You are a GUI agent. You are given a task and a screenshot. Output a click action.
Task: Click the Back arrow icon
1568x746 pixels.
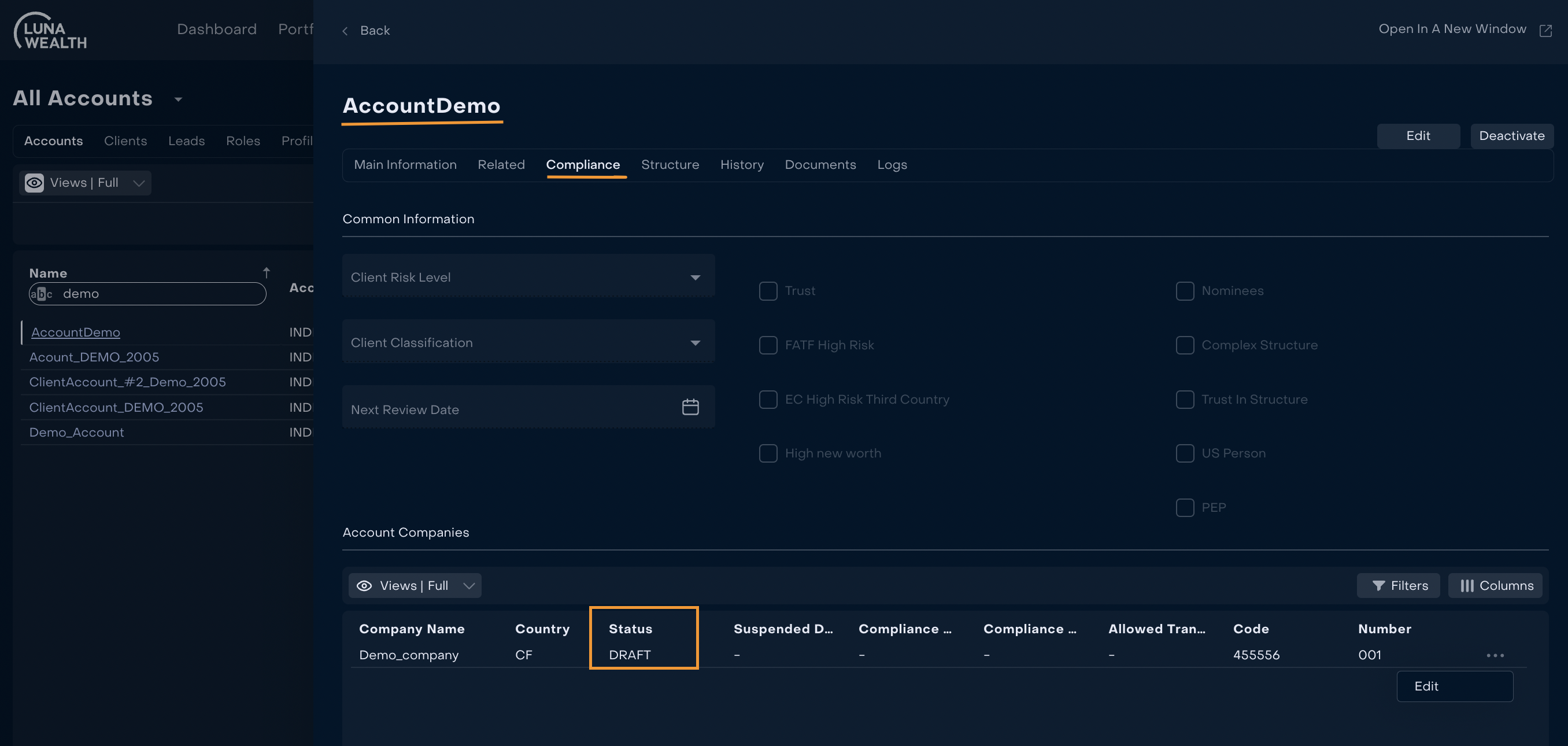[x=345, y=31]
